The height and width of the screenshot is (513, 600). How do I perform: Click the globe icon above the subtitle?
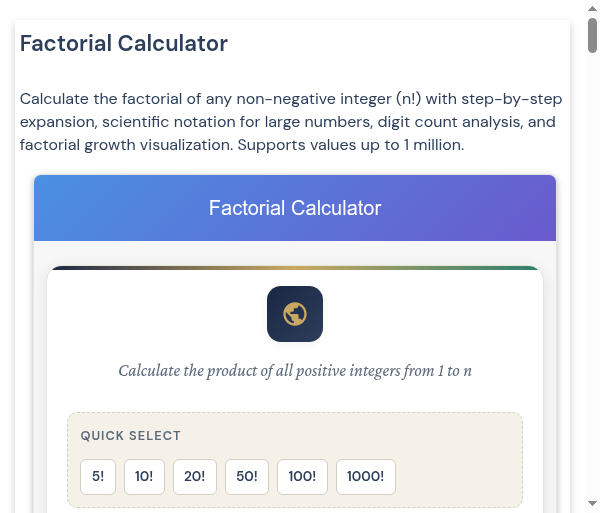295,314
